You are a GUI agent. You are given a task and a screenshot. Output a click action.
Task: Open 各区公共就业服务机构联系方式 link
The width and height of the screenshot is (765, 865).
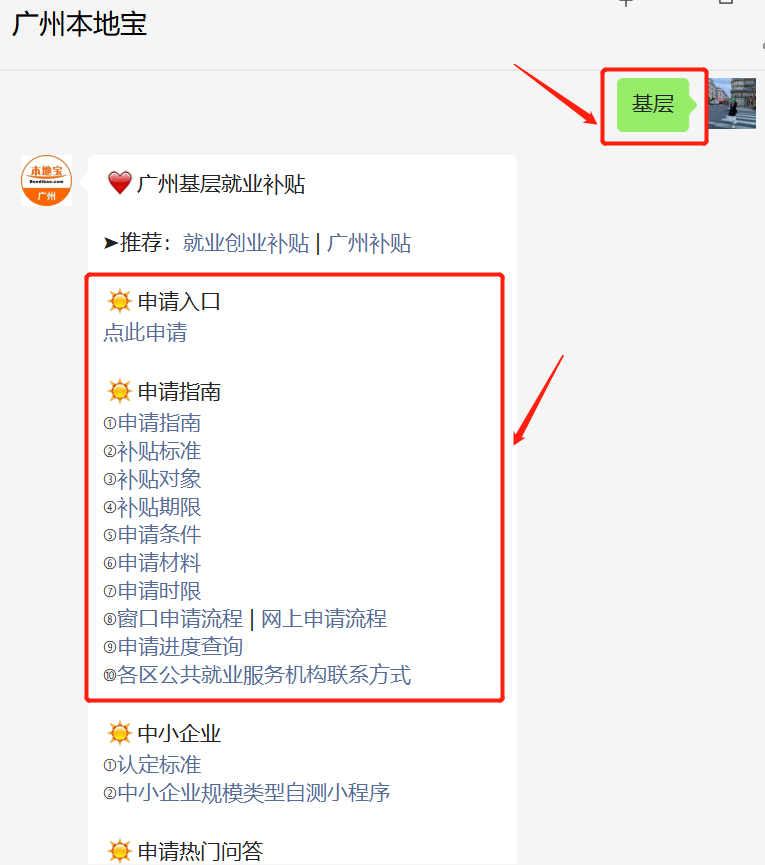(x=264, y=675)
